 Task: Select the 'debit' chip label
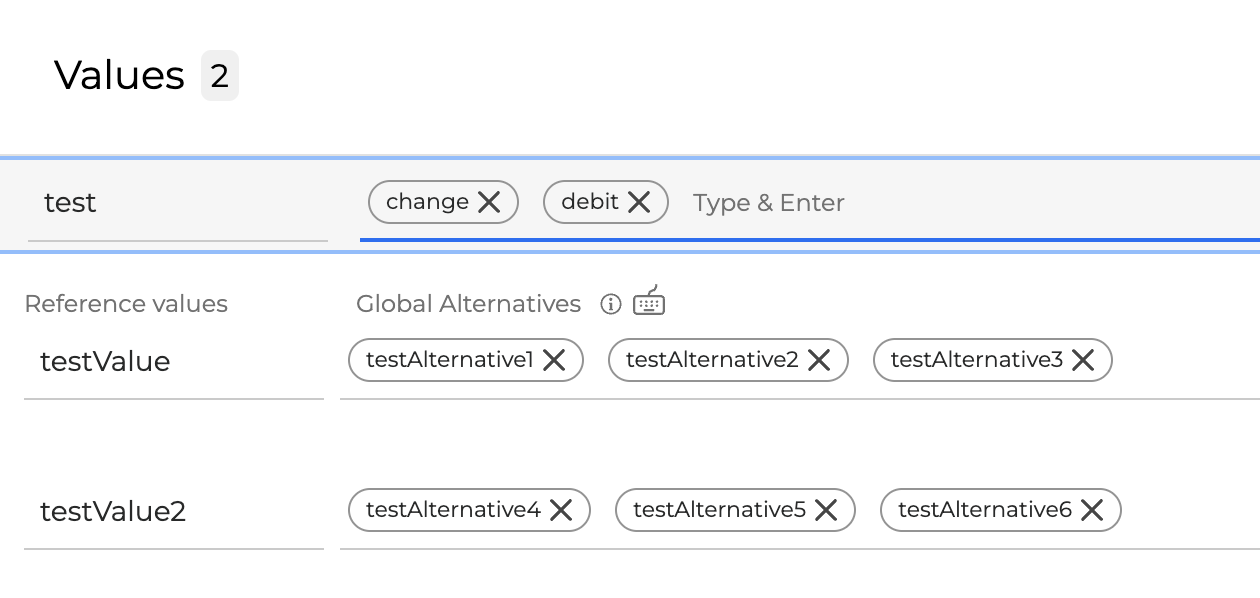pyautogui.click(x=590, y=202)
